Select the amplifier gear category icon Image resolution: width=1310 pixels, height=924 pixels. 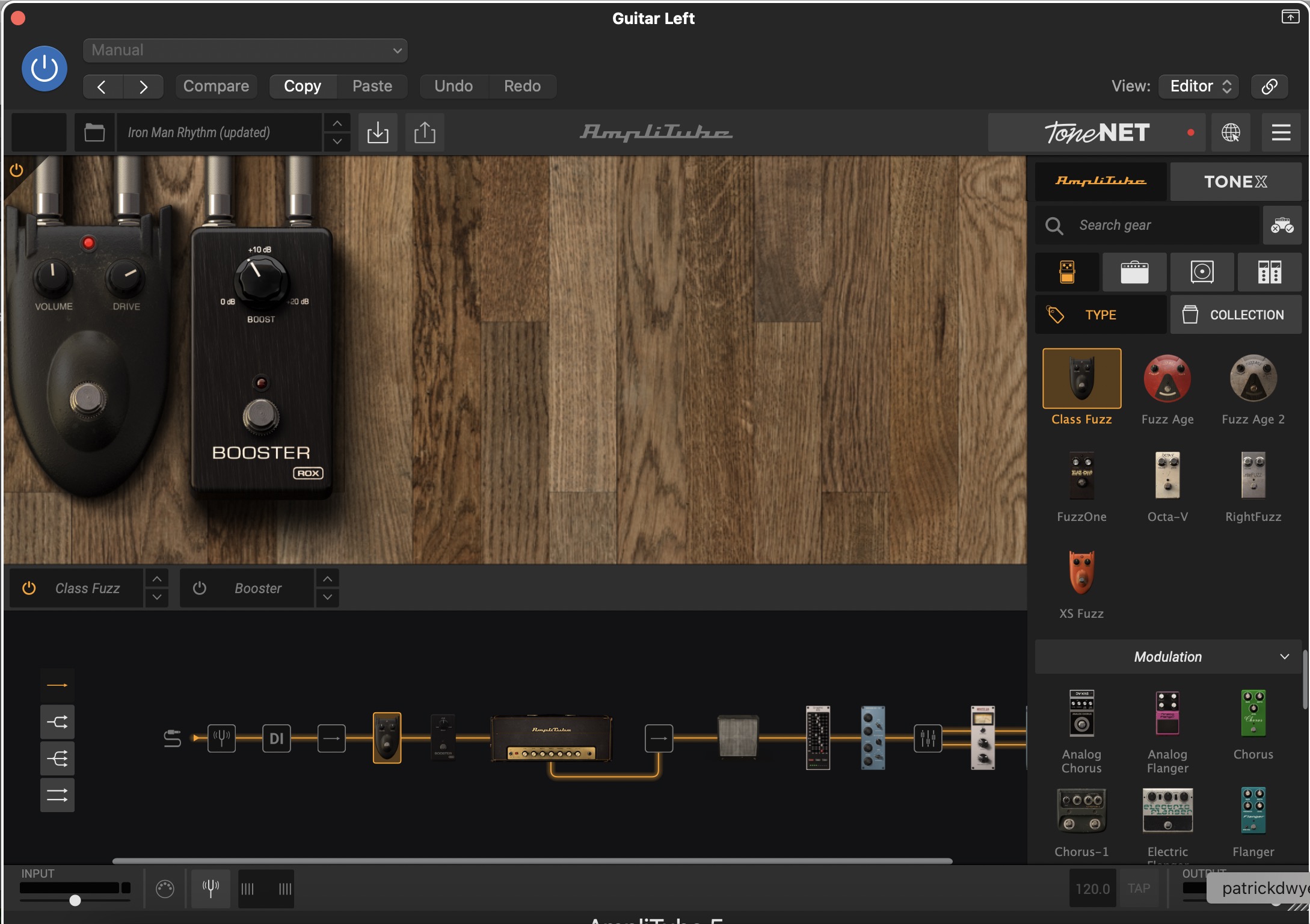pyautogui.click(x=1134, y=273)
